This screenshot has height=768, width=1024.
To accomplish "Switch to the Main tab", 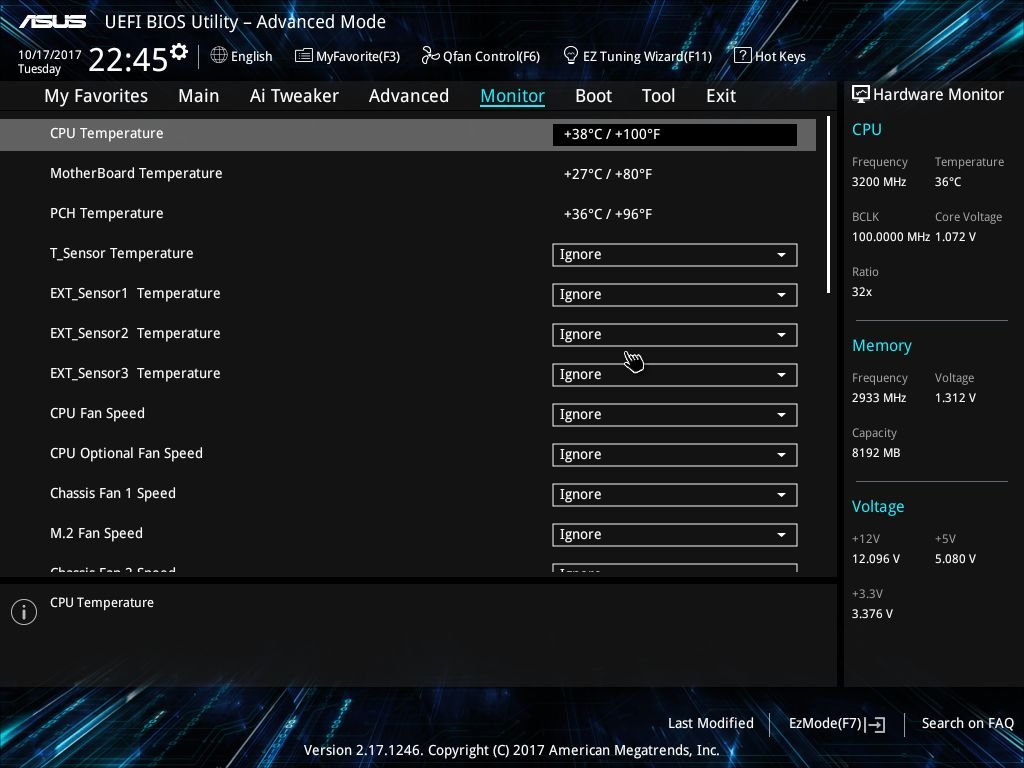I will (x=199, y=96).
